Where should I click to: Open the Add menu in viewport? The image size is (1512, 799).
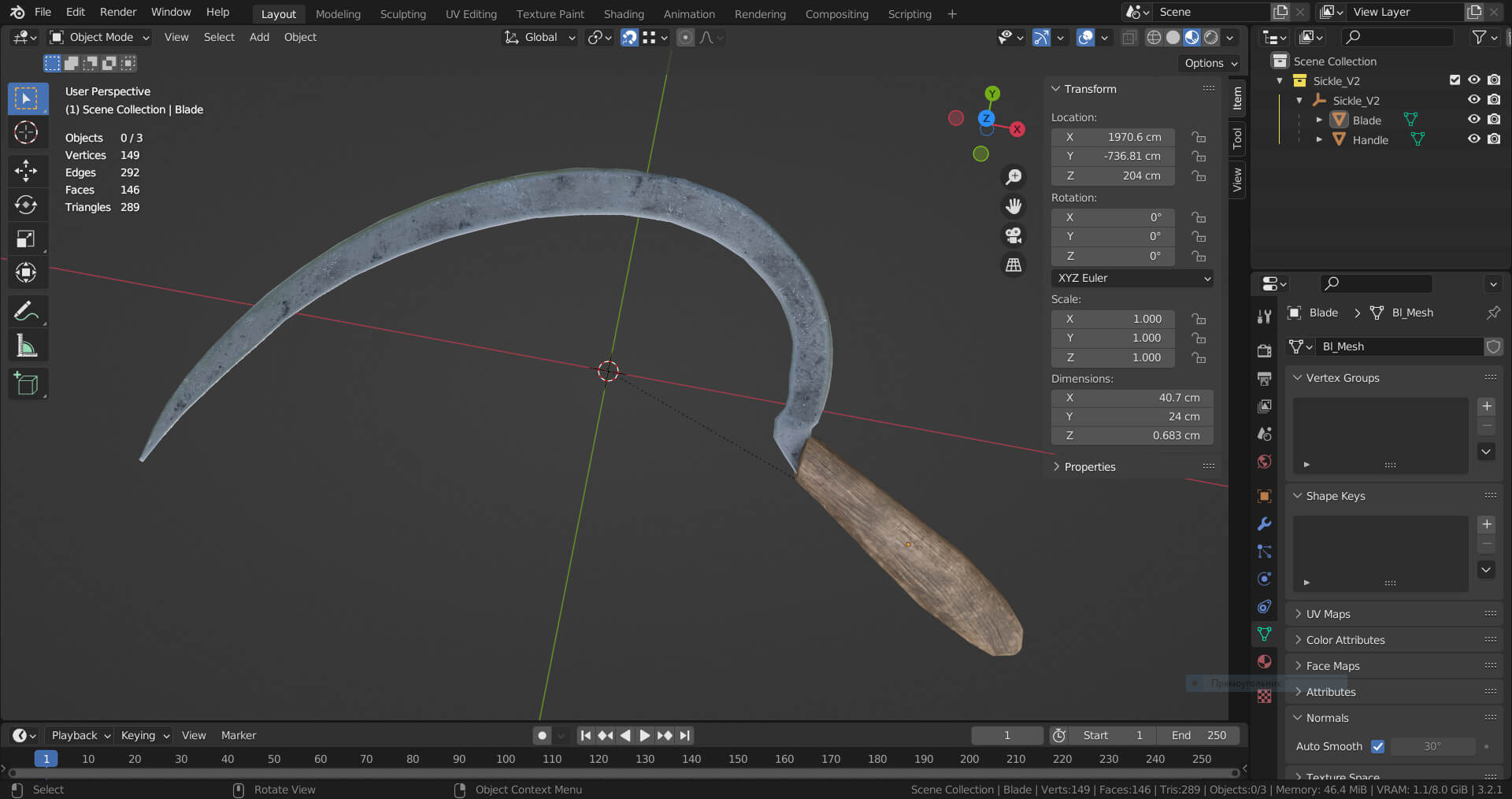(x=259, y=37)
